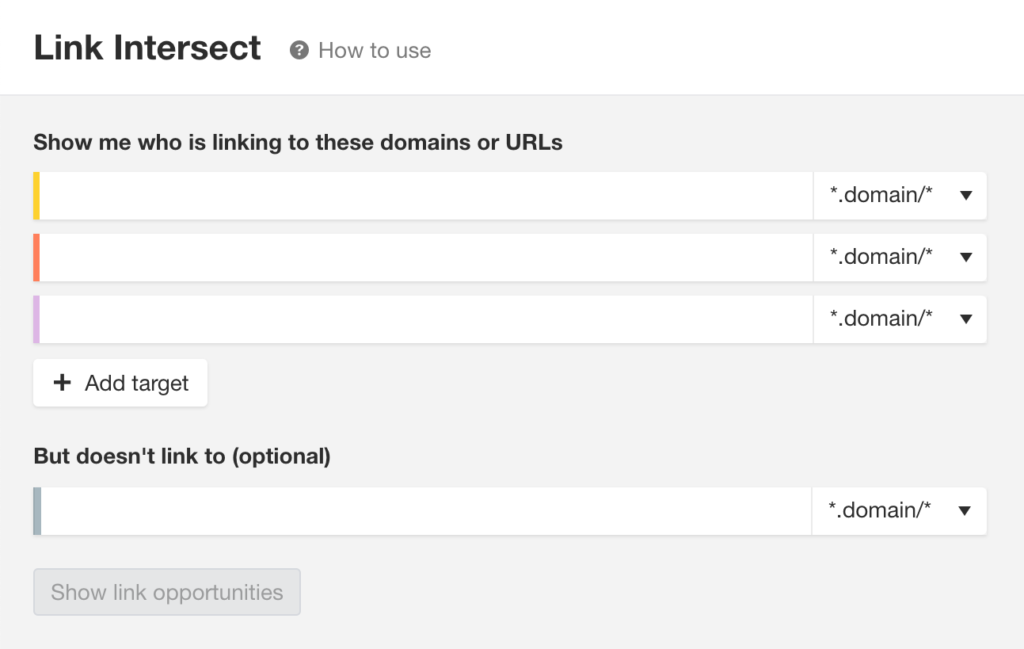Click the purple-marked third target input field
The width and height of the screenshot is (1024, 649).
(x=426, y=319)
